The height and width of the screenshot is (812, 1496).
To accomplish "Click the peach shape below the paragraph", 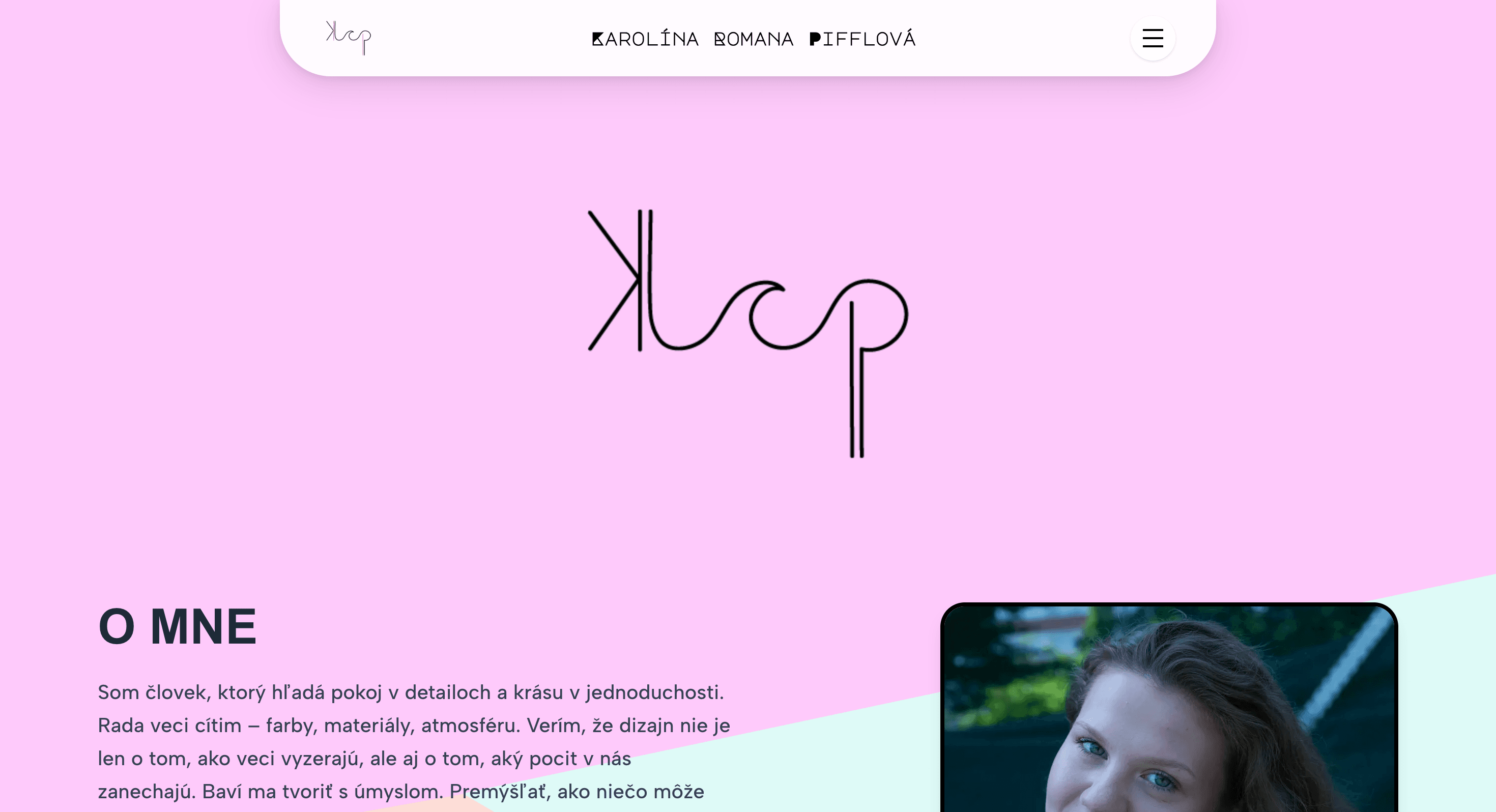I will pos(433,806).
